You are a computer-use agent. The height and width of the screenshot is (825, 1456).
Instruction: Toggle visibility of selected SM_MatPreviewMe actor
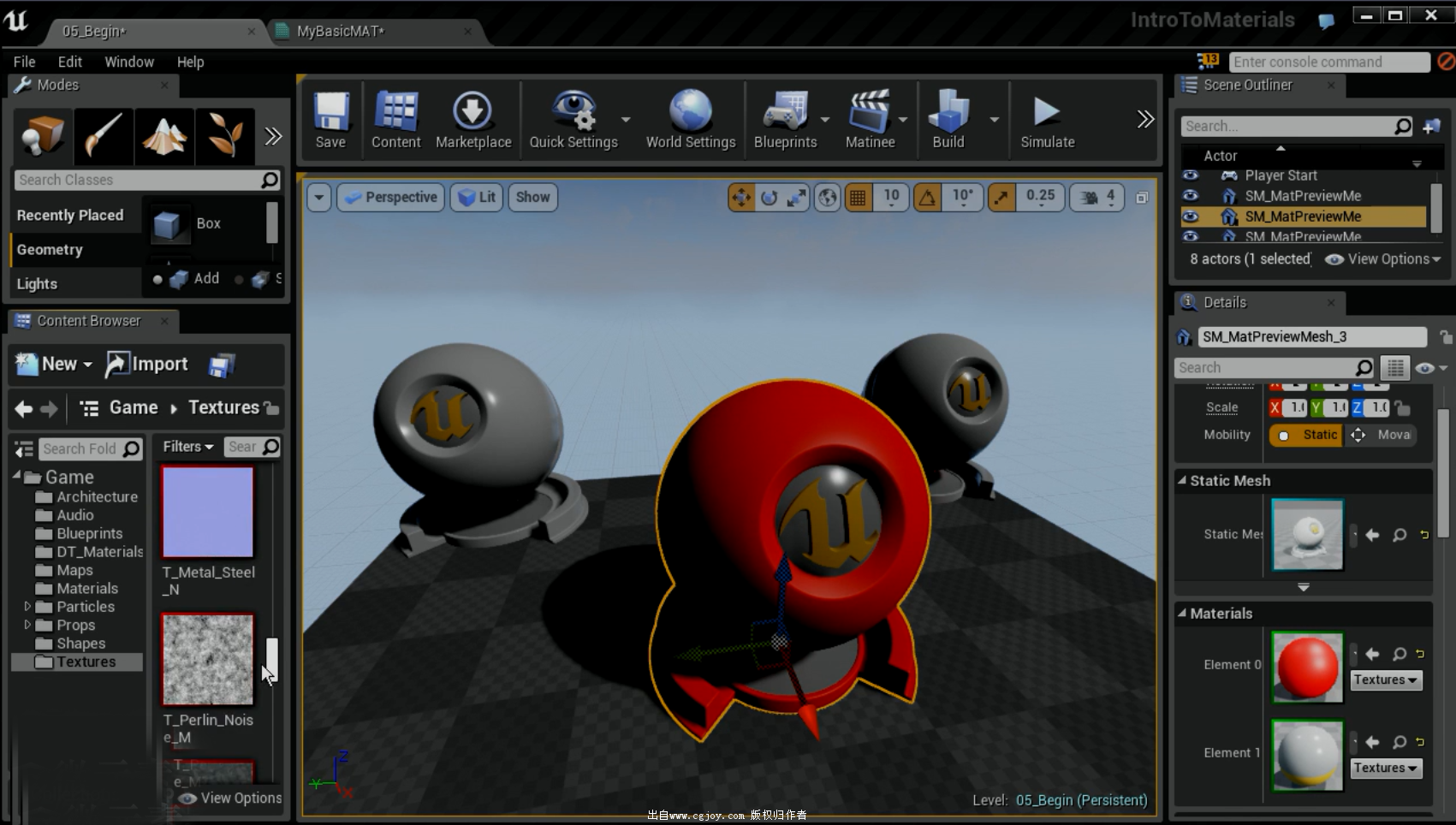click(1190, 217)
